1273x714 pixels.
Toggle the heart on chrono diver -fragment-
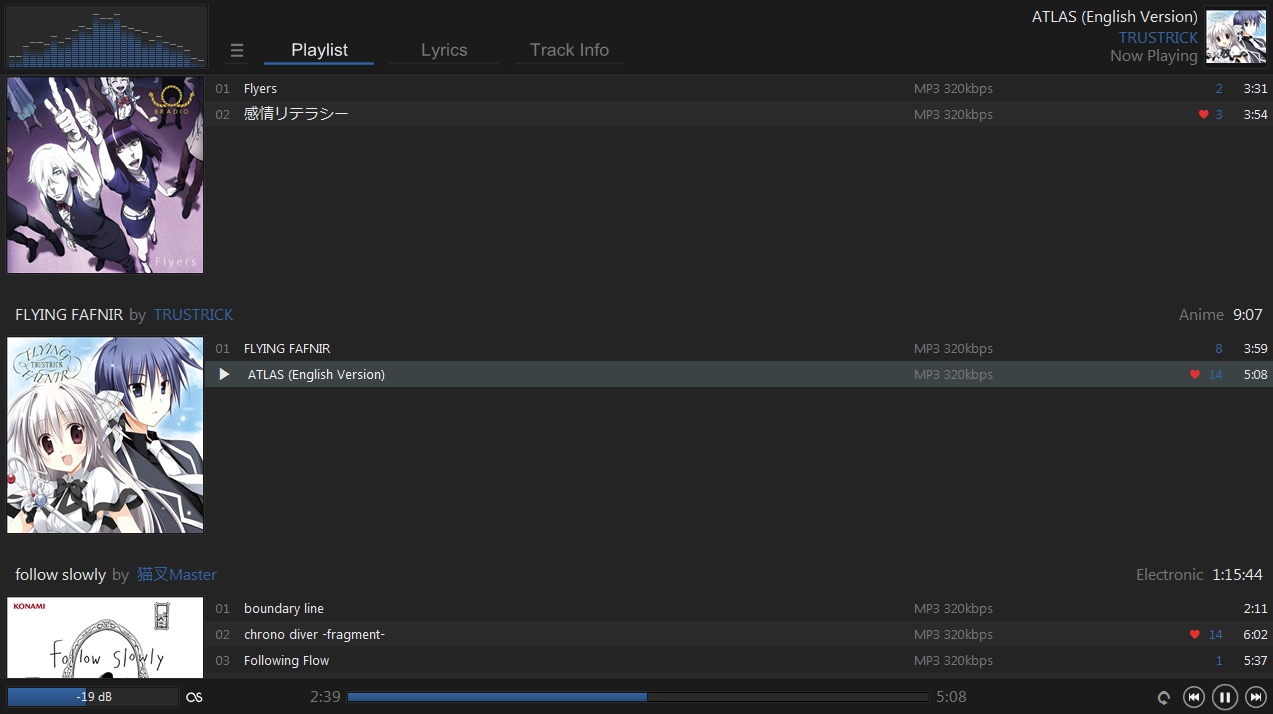coord(1194,635)
